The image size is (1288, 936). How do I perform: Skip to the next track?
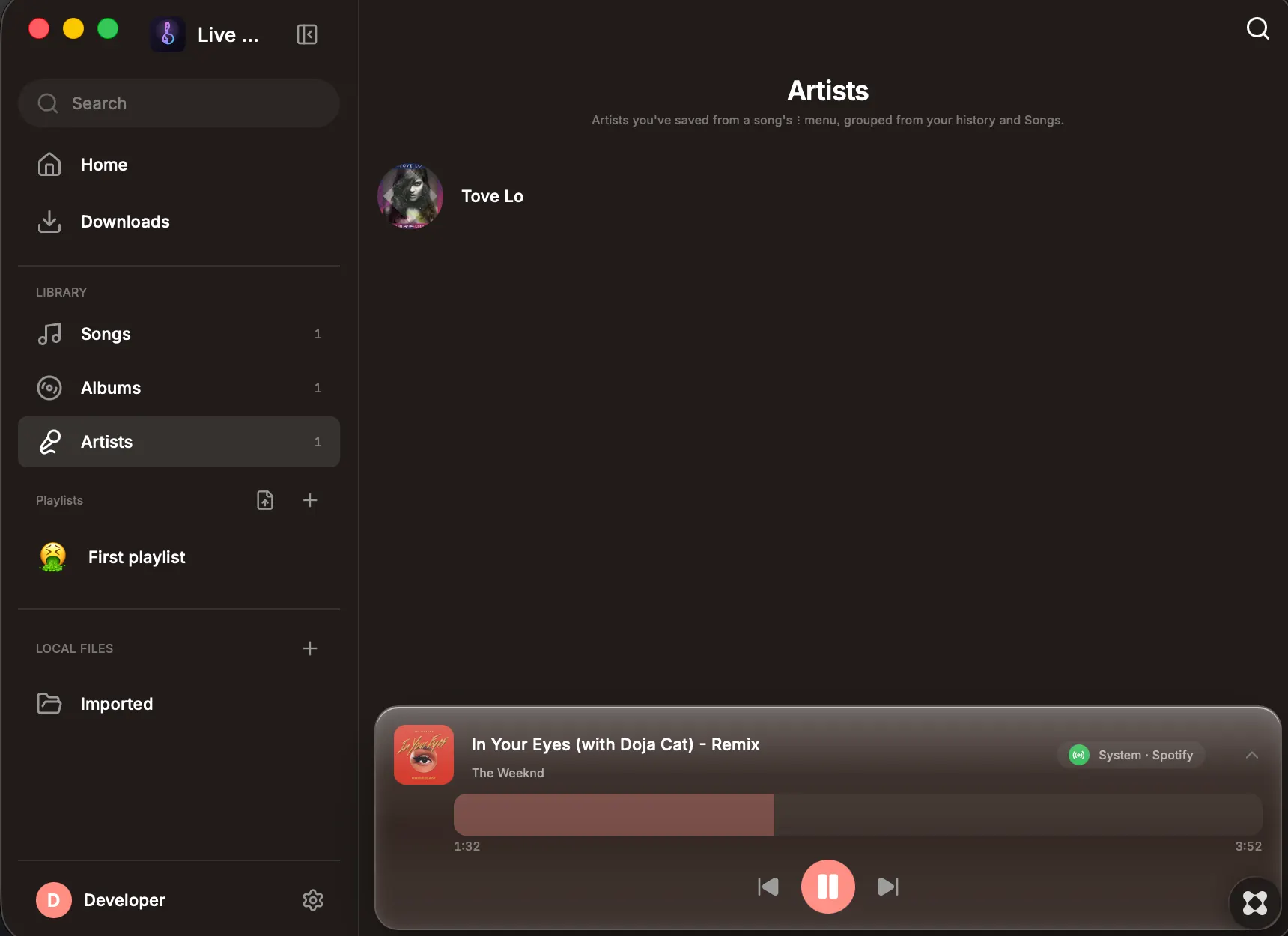tap(888, 887)
